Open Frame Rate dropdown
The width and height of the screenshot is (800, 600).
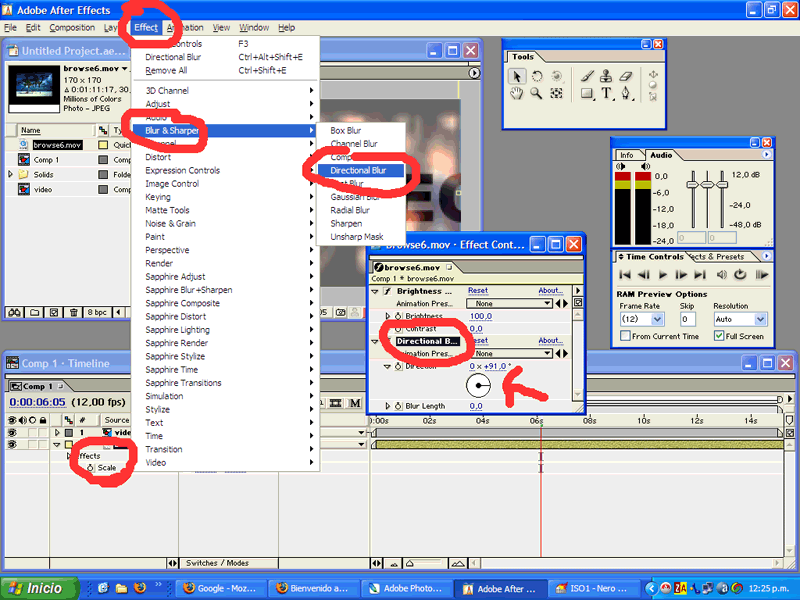(x=657, y=319)
